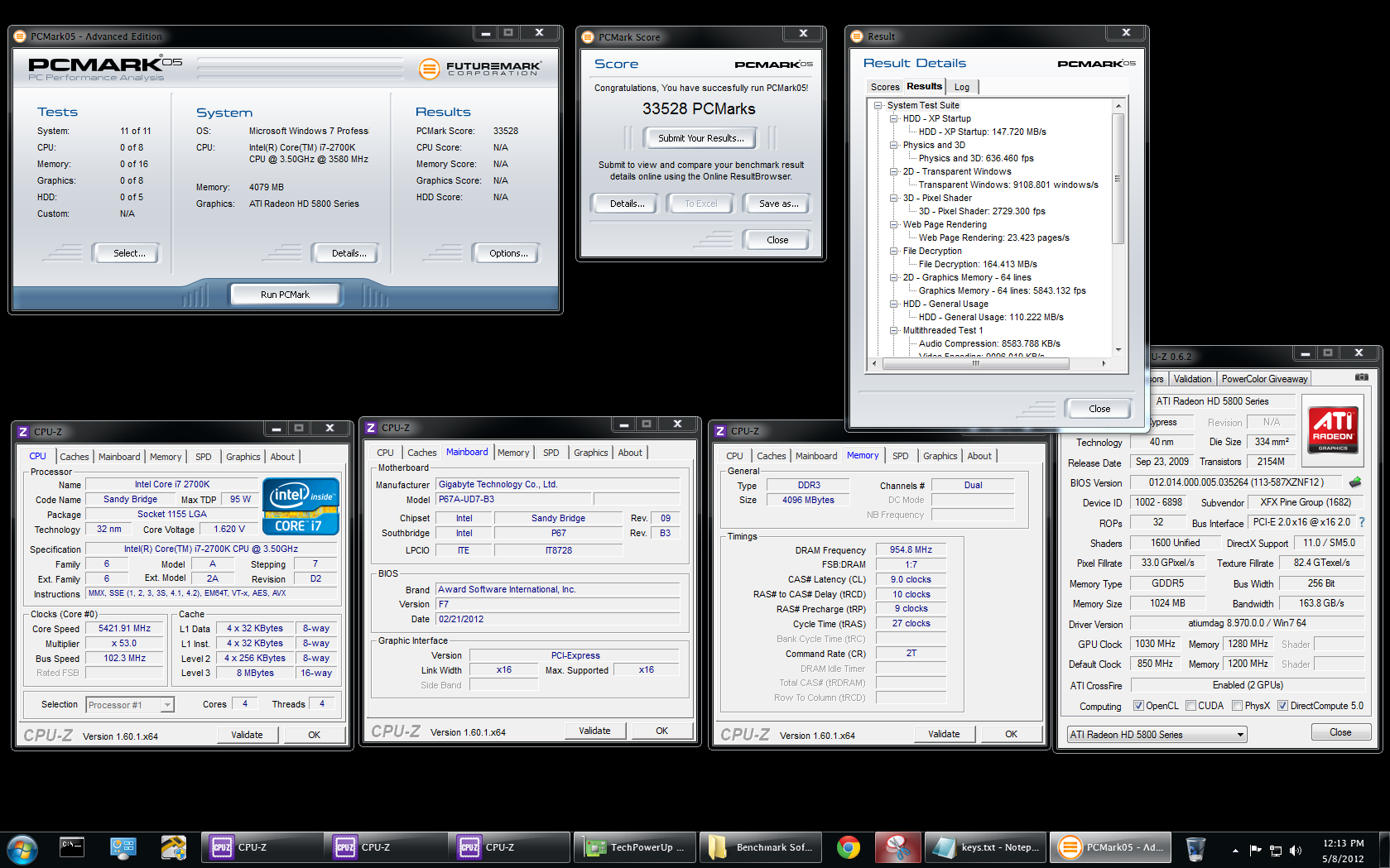The height and width of the screenshot is (868, 1390).
Task: Open Caches tab in CPU-Z Mainboard window
Action: 421,453
